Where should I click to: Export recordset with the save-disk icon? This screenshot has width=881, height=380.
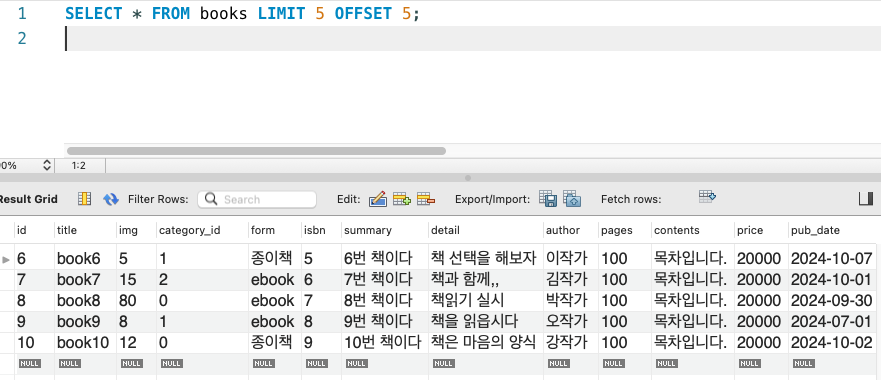(548, 198)
